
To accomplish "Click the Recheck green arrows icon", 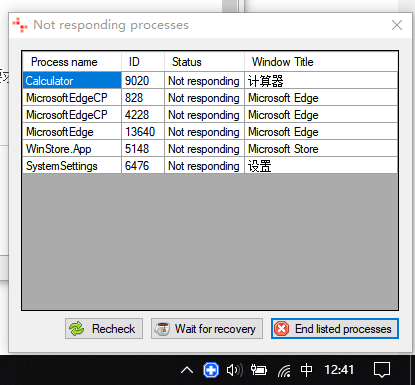I will tap(76, 329).
